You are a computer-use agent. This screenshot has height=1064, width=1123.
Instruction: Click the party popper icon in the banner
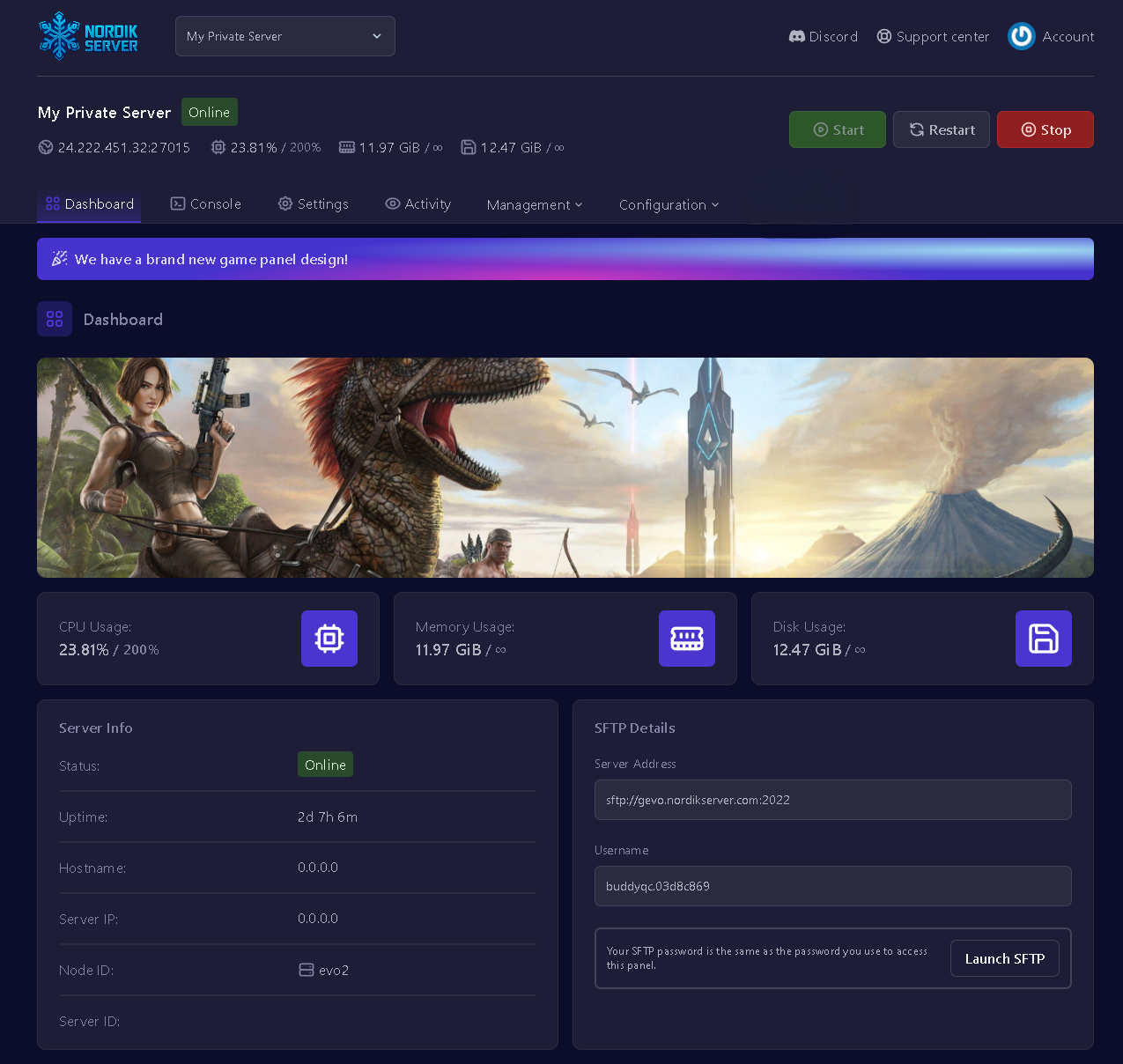point(59,259)
